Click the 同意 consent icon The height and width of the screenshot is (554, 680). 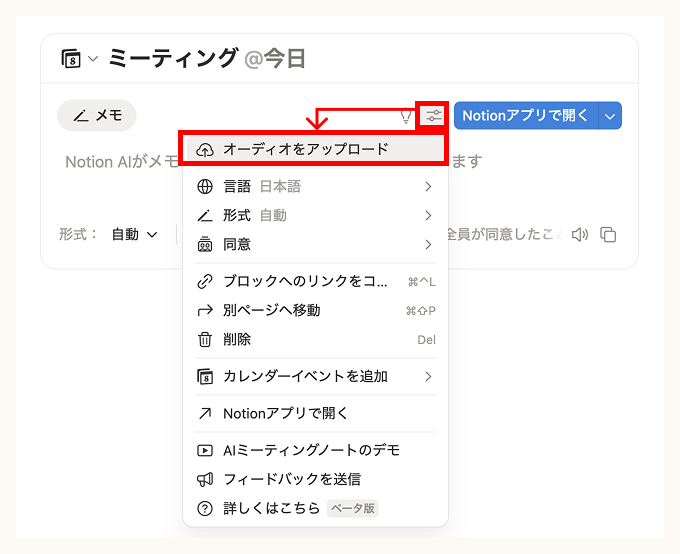coord(205,245)
